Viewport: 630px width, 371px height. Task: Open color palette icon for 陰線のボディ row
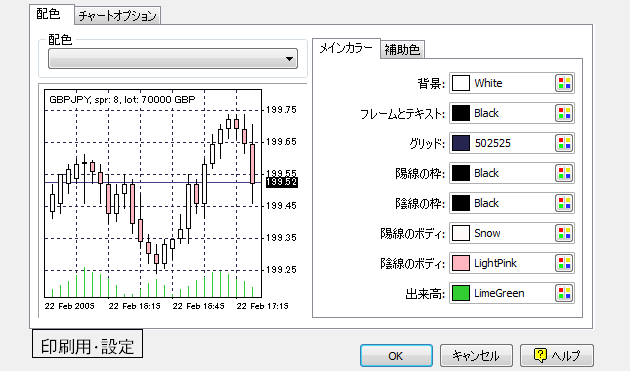click(x=564, y=263)
